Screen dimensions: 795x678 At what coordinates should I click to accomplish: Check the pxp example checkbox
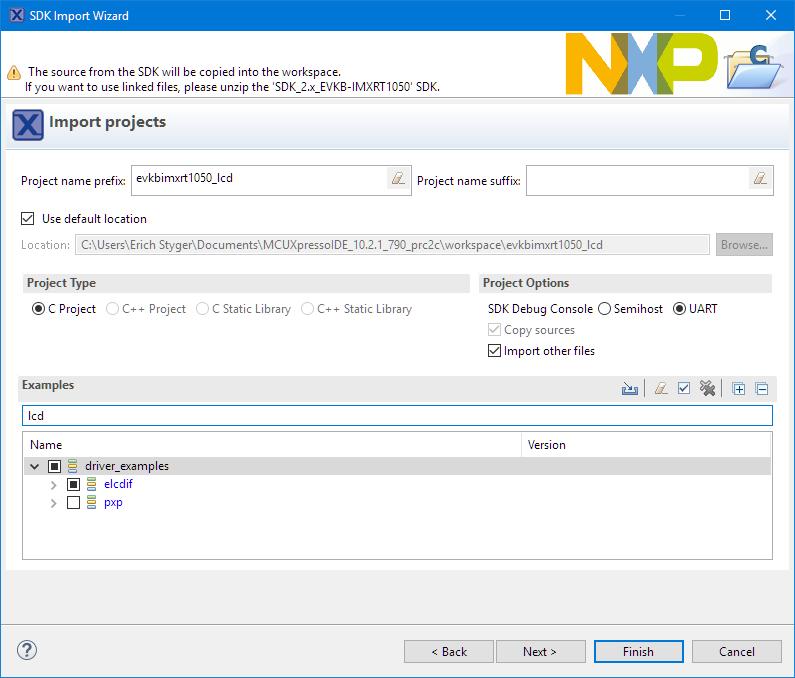pyautogui.click(x=73, y=503)
